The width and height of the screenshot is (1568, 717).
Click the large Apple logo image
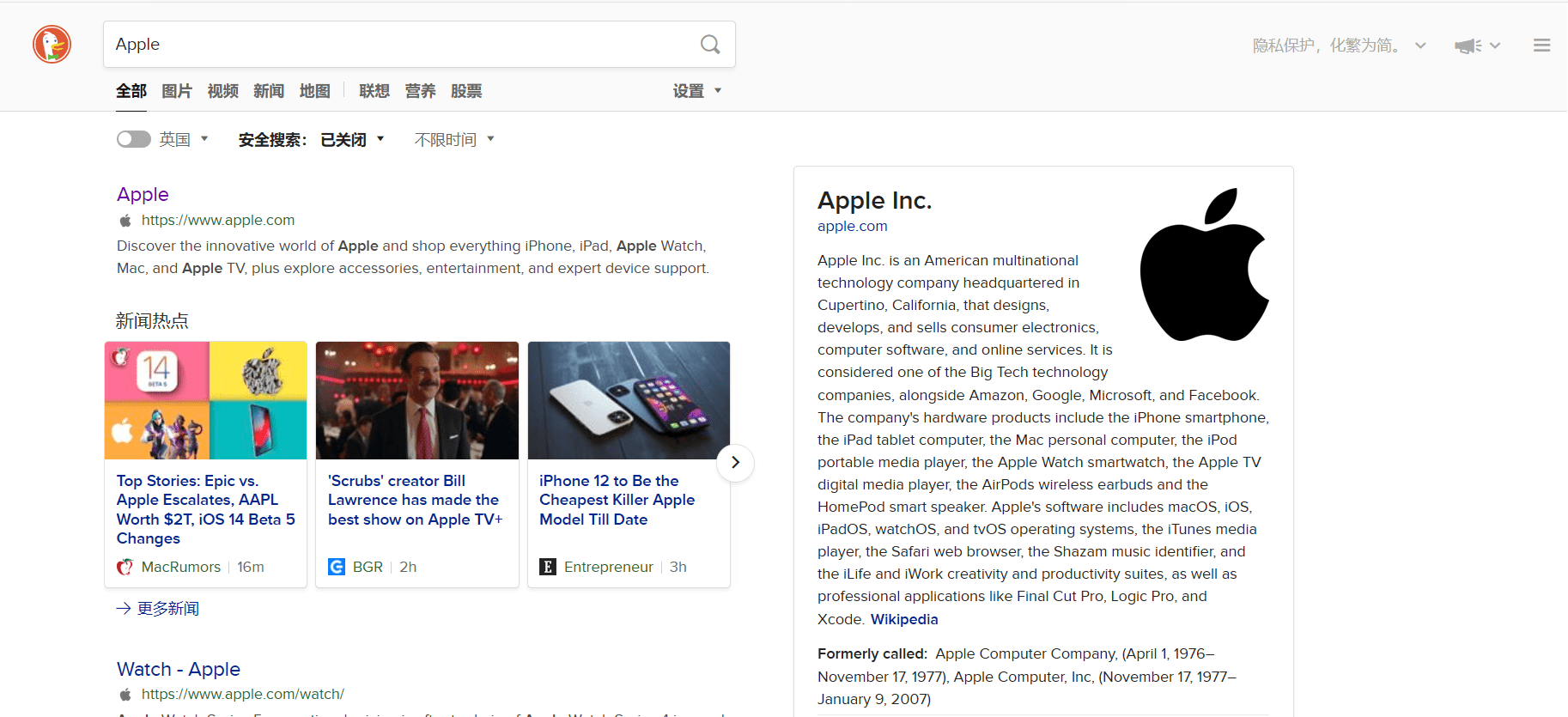coord(1204,265)
